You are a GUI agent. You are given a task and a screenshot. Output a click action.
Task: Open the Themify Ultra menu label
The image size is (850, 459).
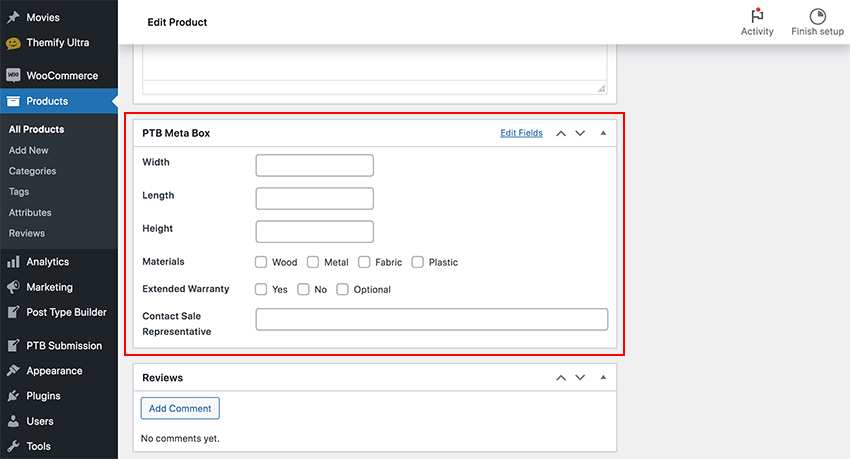coord(57,43)
